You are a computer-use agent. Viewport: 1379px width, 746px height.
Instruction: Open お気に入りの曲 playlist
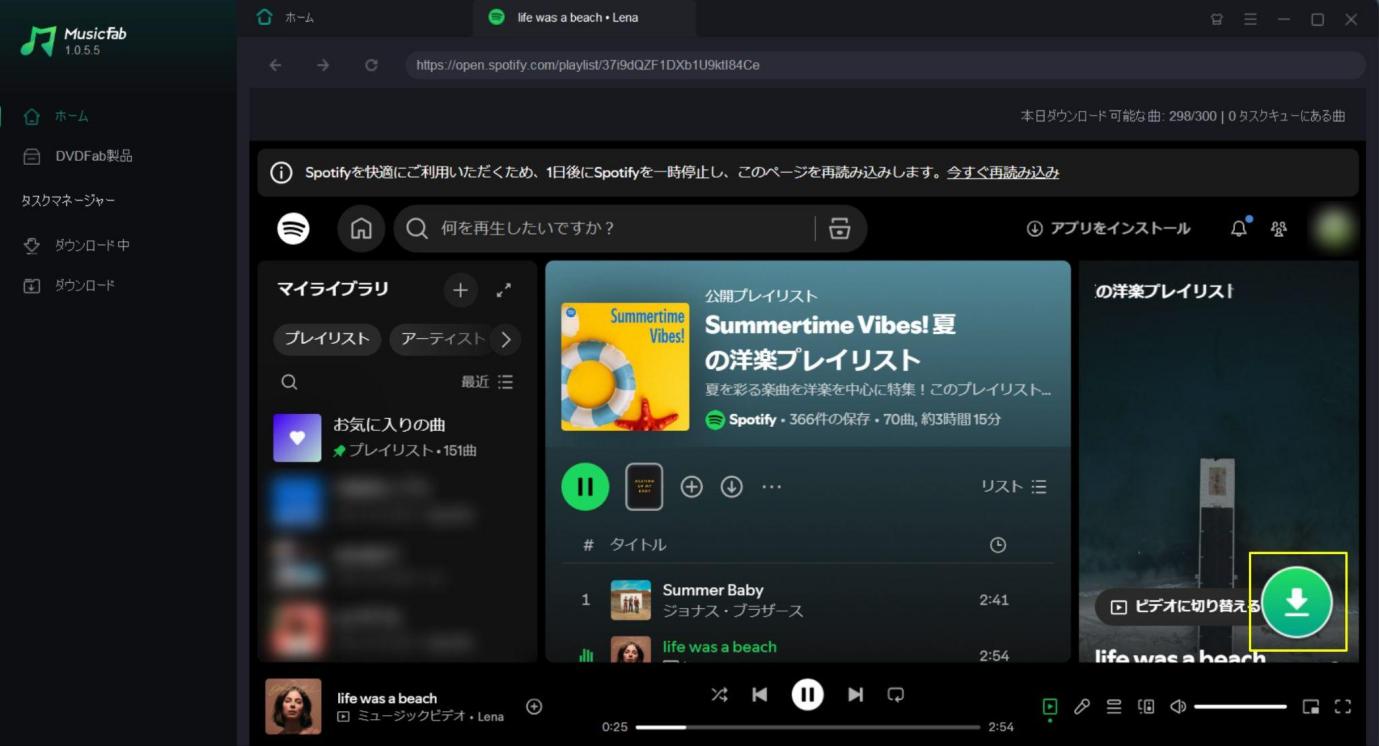pyautogui.click(x=397, y=437)
